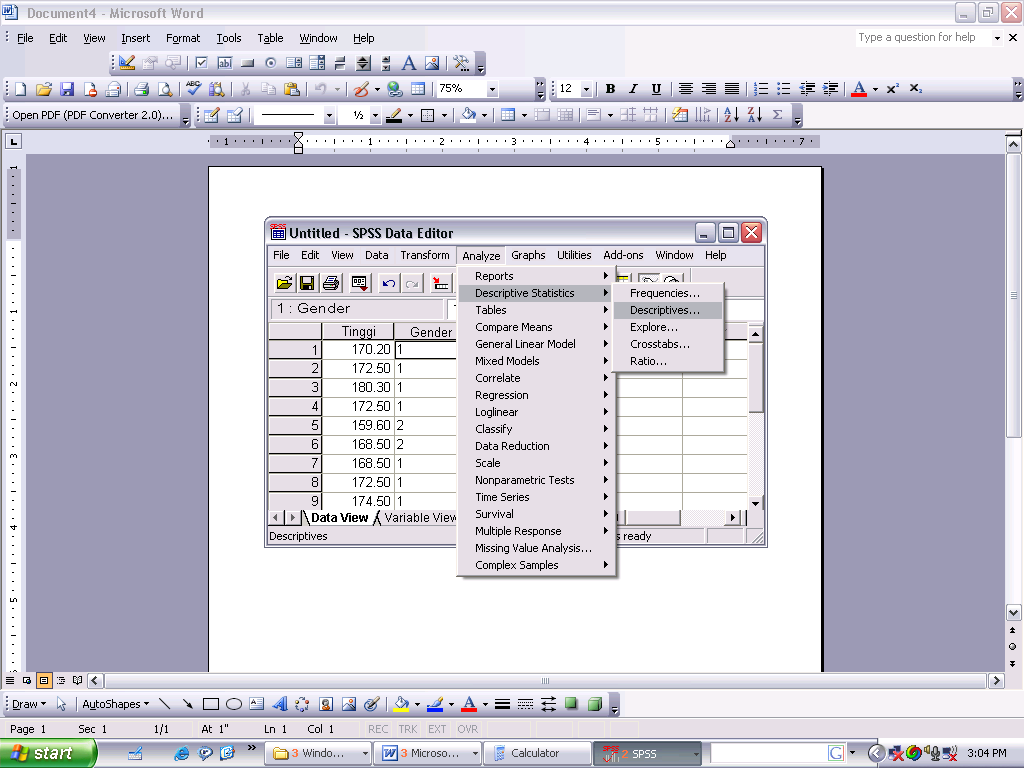This screenshot has width=1024, height=768.
Task: Open the Type a question for help dropdown arrow
Action: coord(997,38)
